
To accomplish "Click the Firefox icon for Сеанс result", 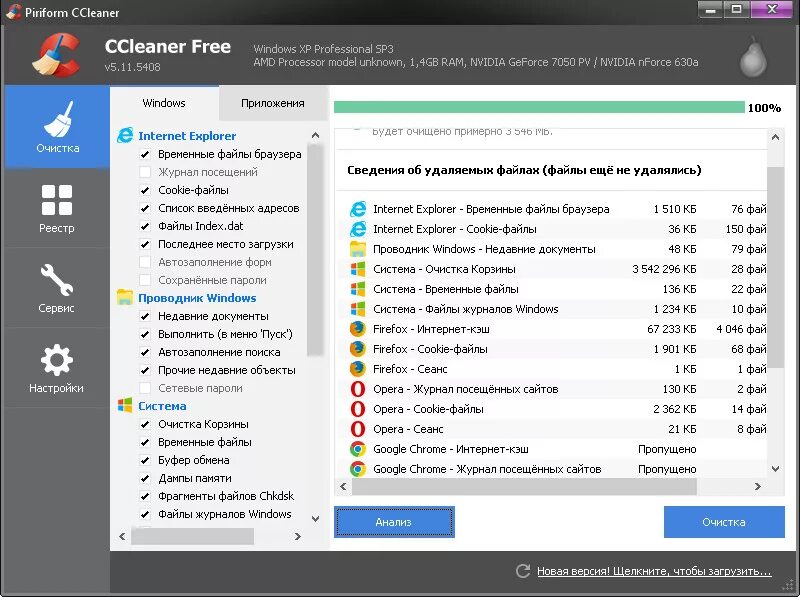I will 358,369.
